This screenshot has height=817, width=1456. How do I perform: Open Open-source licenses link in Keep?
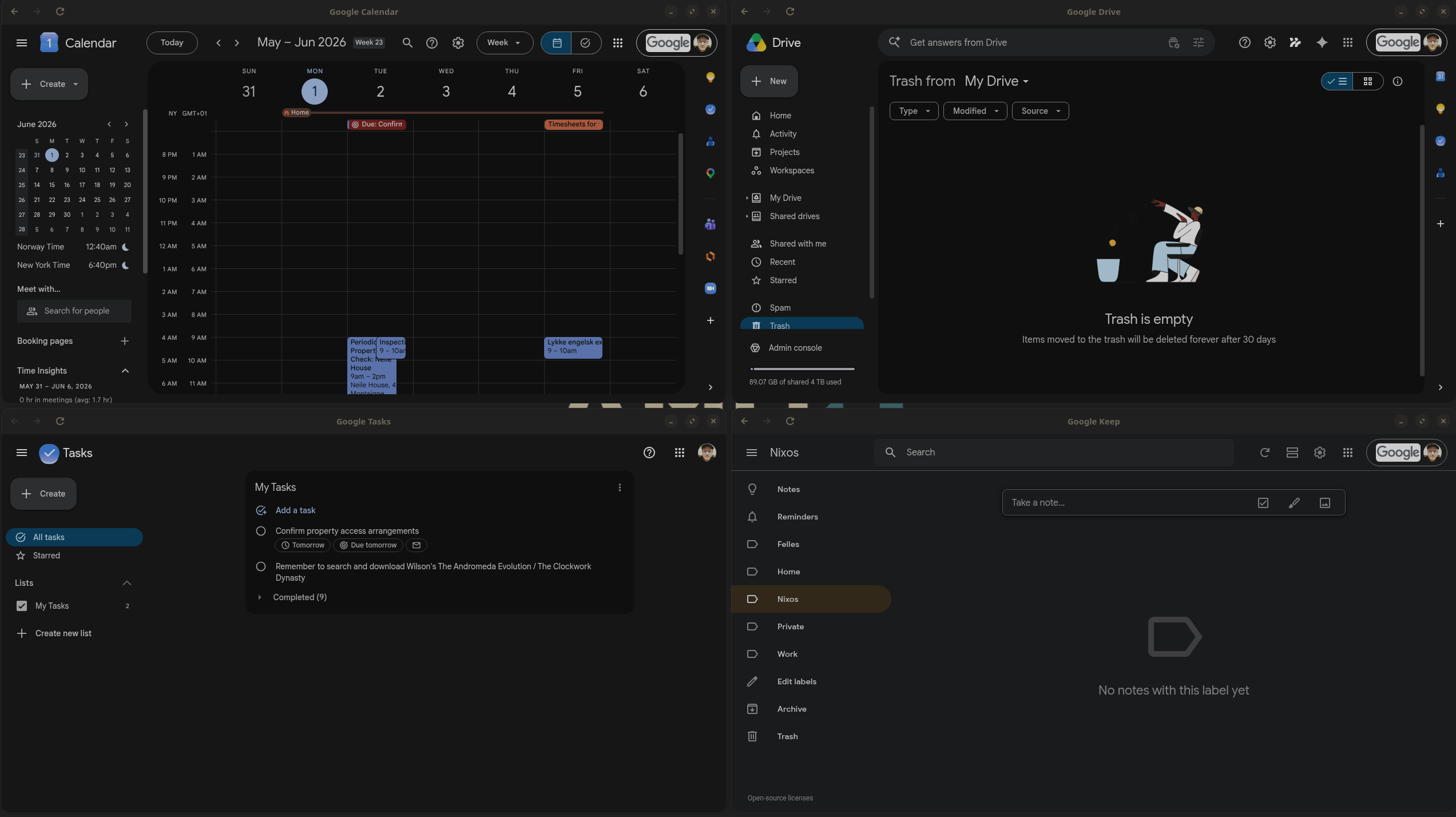(x=780, y=798)
